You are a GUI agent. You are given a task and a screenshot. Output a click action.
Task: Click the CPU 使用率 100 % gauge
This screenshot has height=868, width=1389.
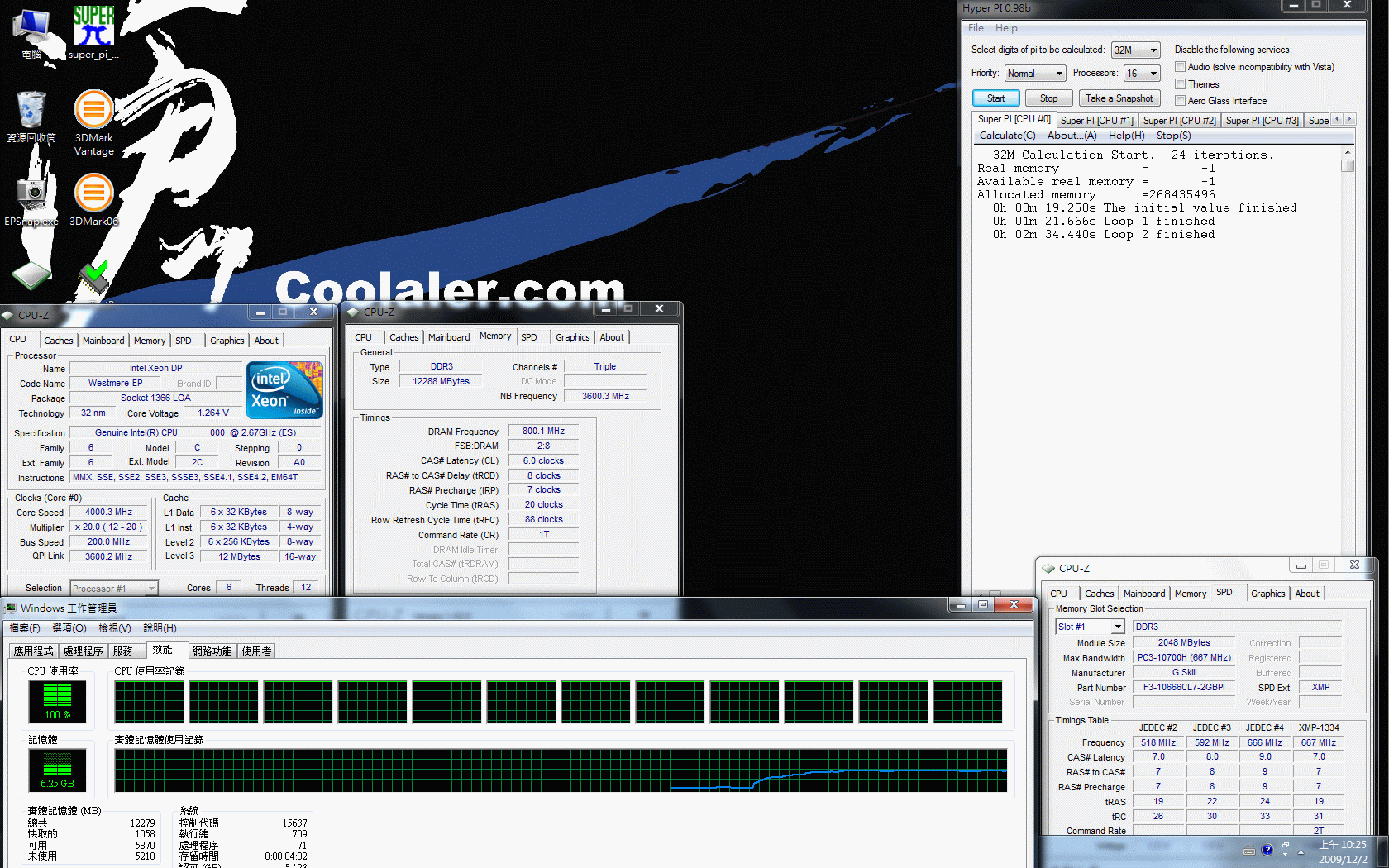(57, 702)
